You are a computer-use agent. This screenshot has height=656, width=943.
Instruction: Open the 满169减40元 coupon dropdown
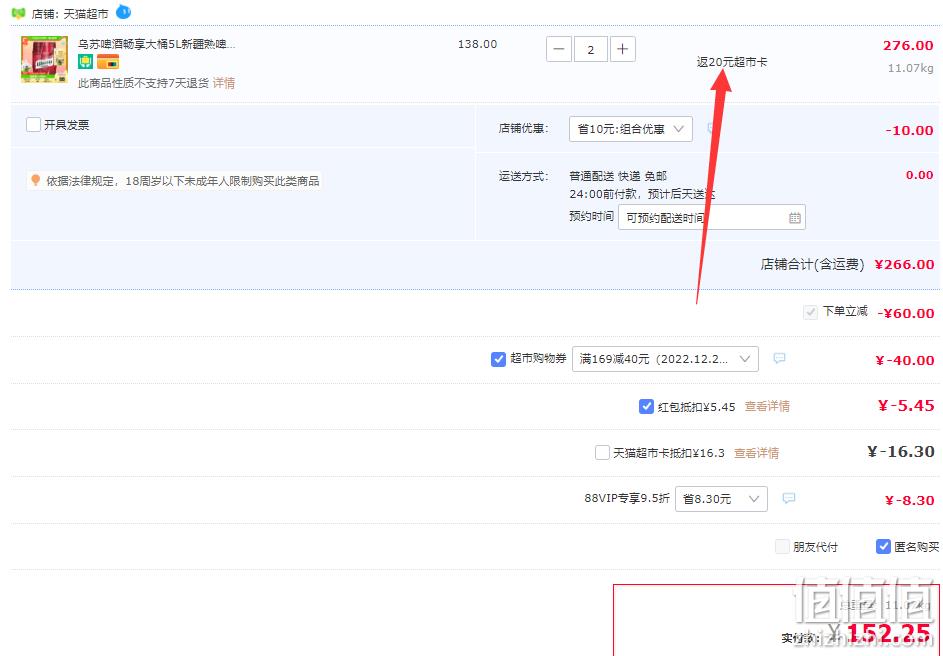click(x=665, y=359)
